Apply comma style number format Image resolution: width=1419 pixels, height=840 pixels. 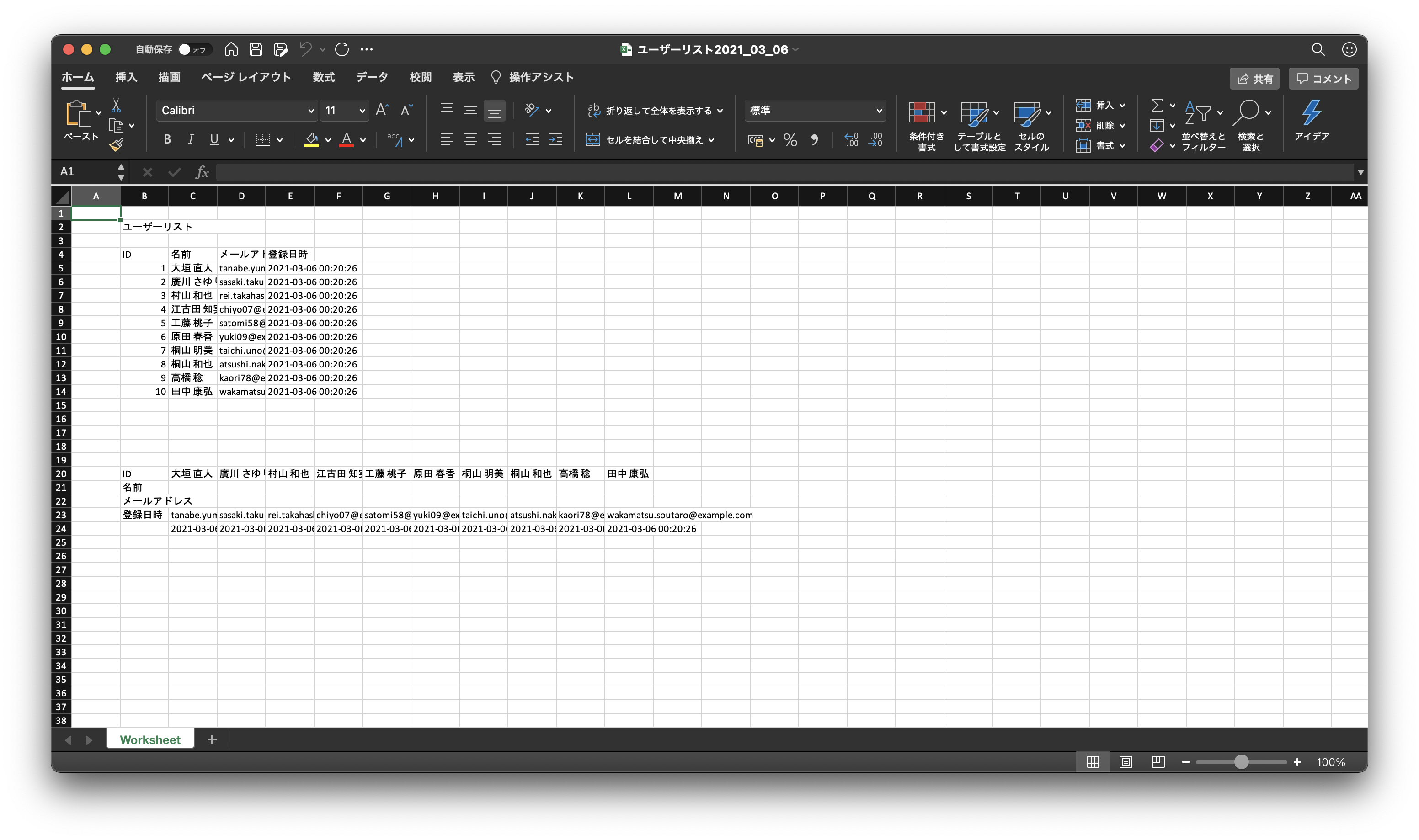tap(815, 140)
